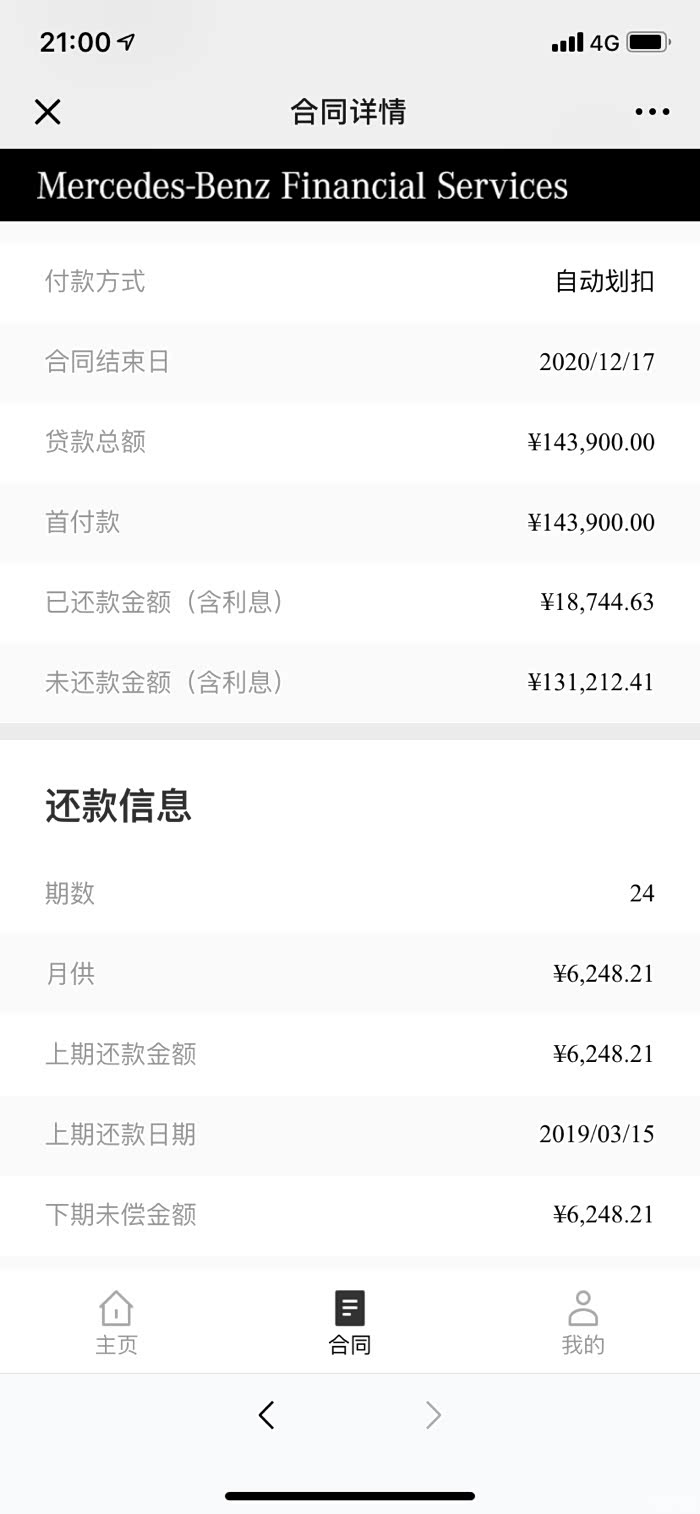
Task: Tap the home house icon
Action: (x=116, y=1308)
